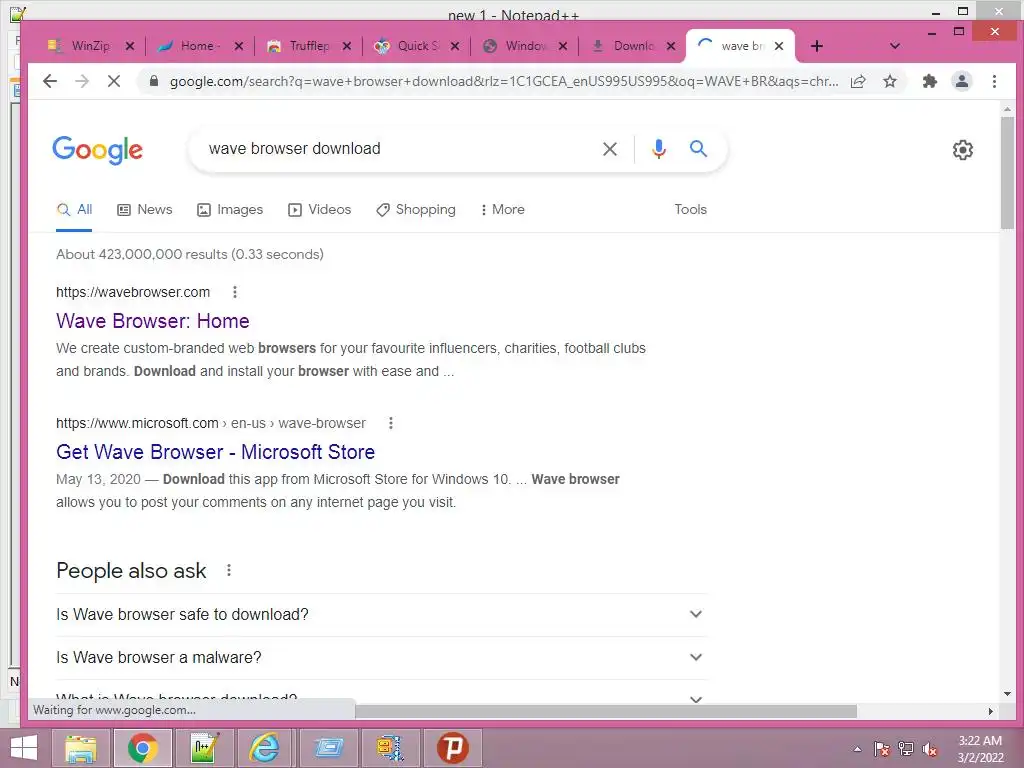
Task: Open a new Chrome tab
Action: pyautogui.click(x=816, y=46)
